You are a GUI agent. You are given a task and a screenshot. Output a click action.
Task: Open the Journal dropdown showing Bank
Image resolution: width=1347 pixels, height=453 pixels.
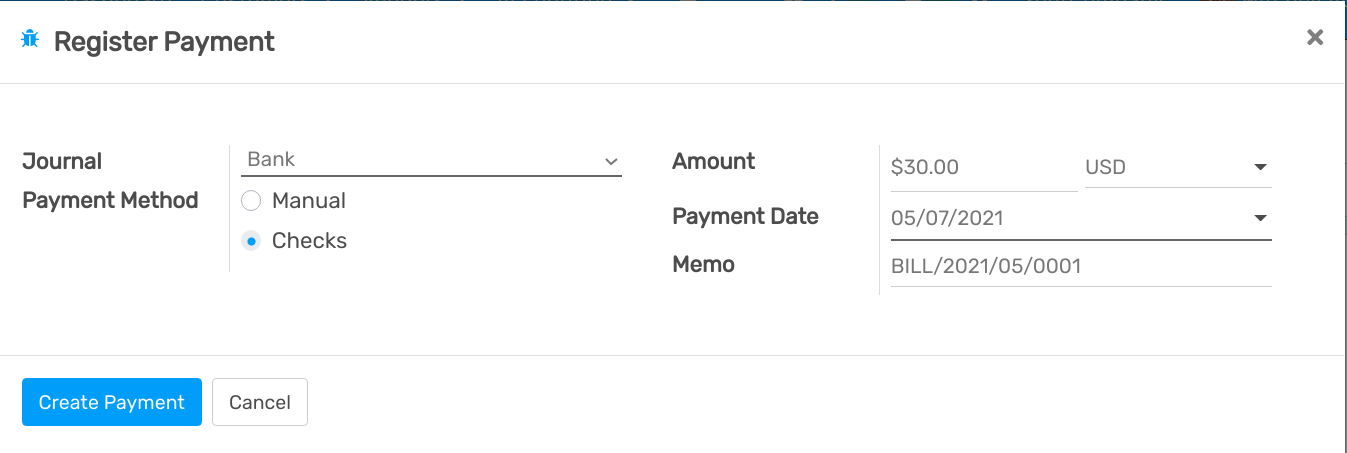[420, 160]
